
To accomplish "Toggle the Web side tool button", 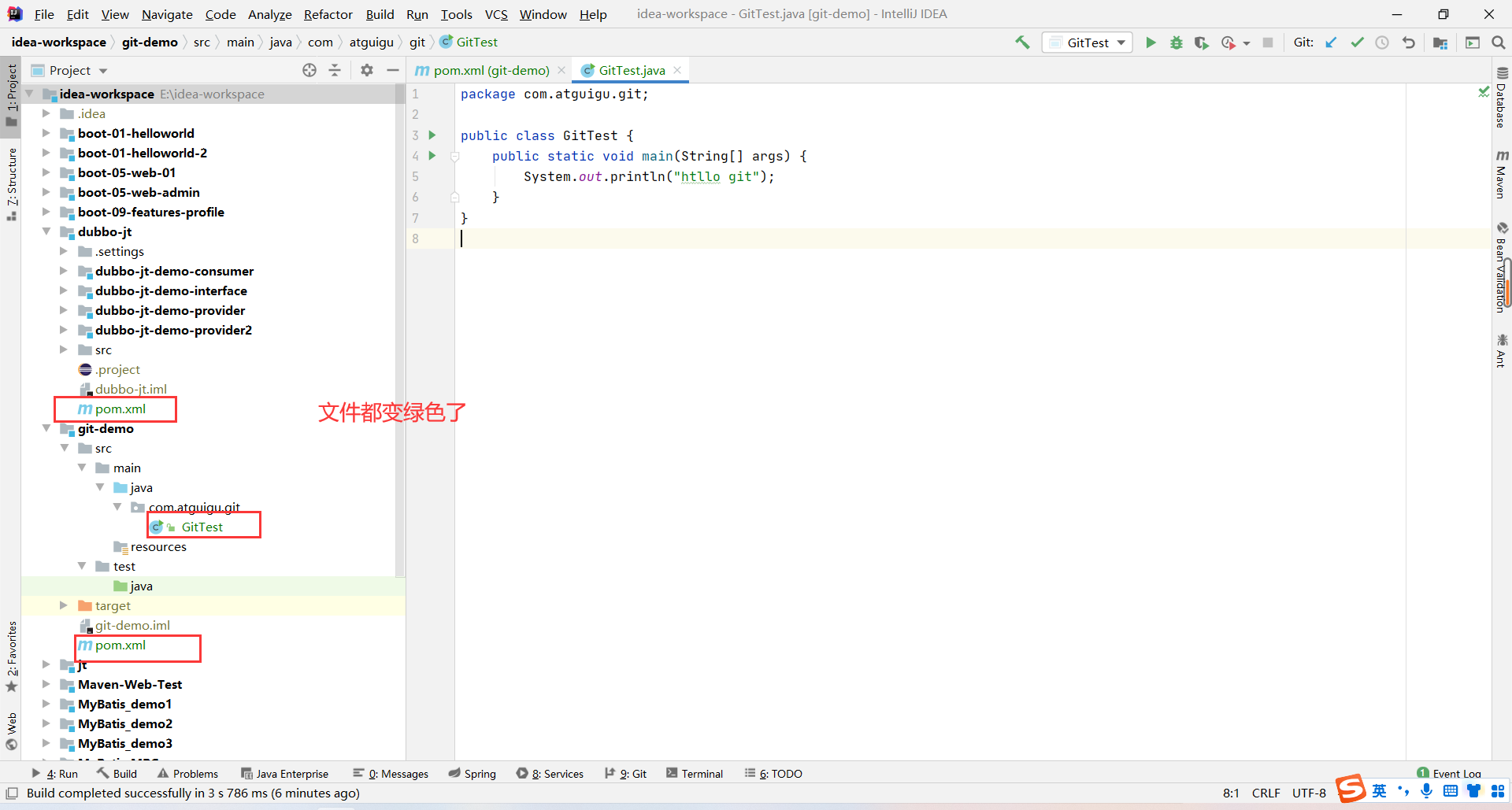I will point(12,731).
